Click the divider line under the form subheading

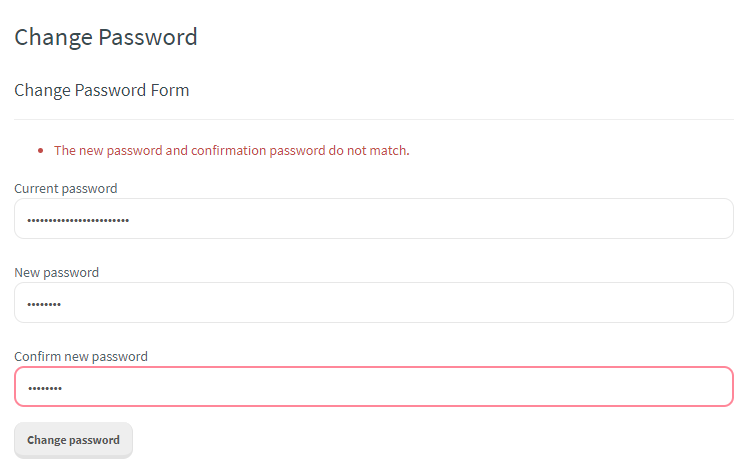[x=374, y=120]
